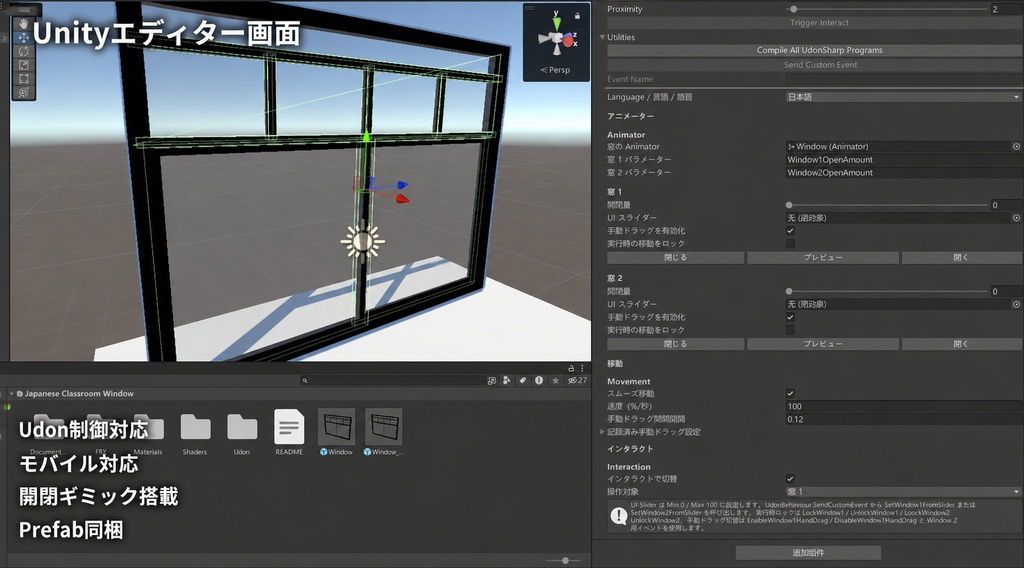The height and width of the screenshot is (568, 1024).
Task: Click 閉じる button under 窓 2
Action: tap(675, 344)
